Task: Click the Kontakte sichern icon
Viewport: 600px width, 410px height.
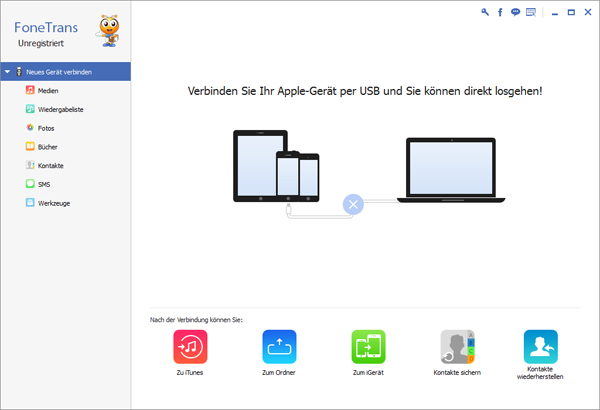Action: coord(458,346)
